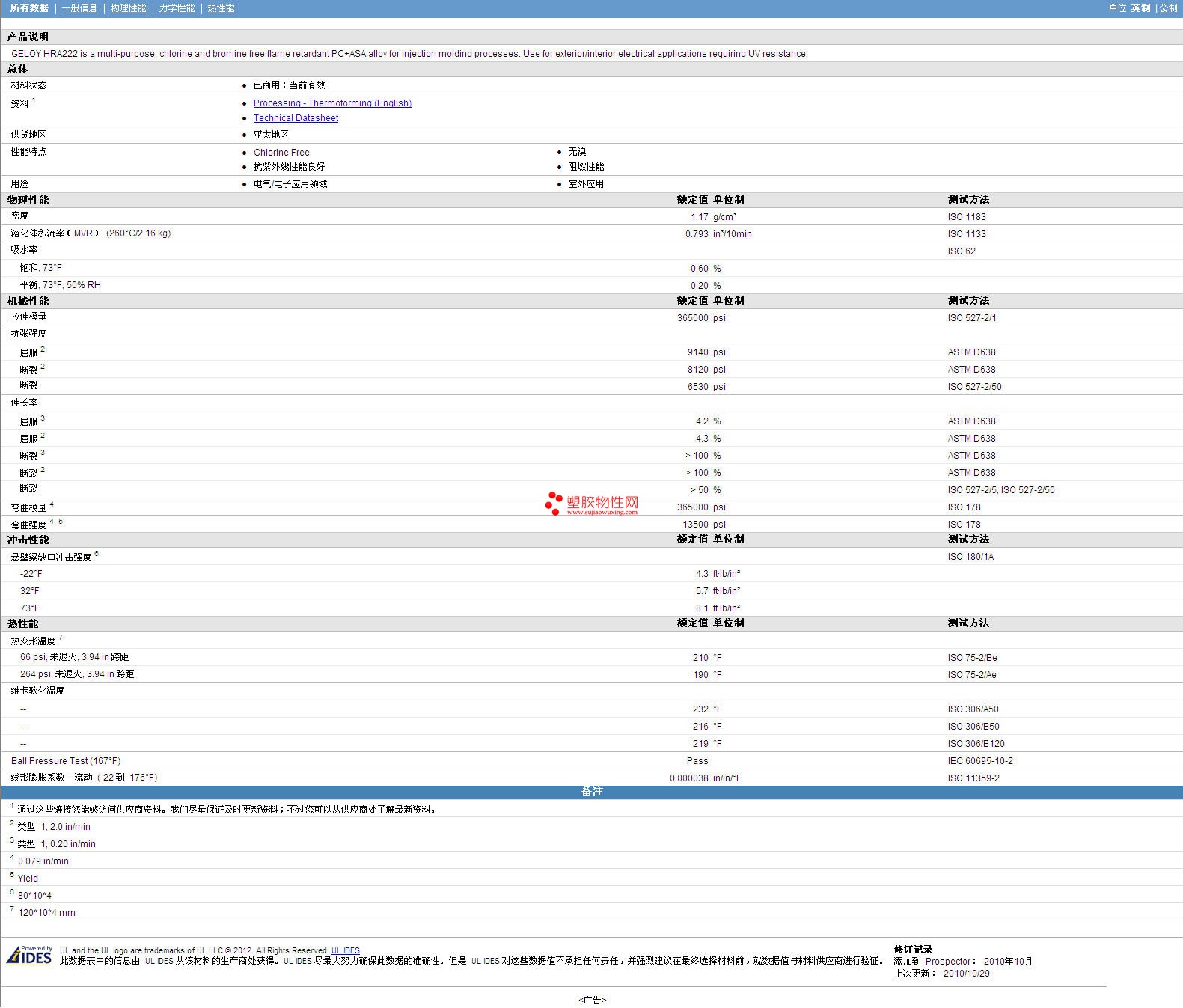This screenshot has height=1008, width=1183.
Task: Select break strength value 6530
Action: pos(698,387)
